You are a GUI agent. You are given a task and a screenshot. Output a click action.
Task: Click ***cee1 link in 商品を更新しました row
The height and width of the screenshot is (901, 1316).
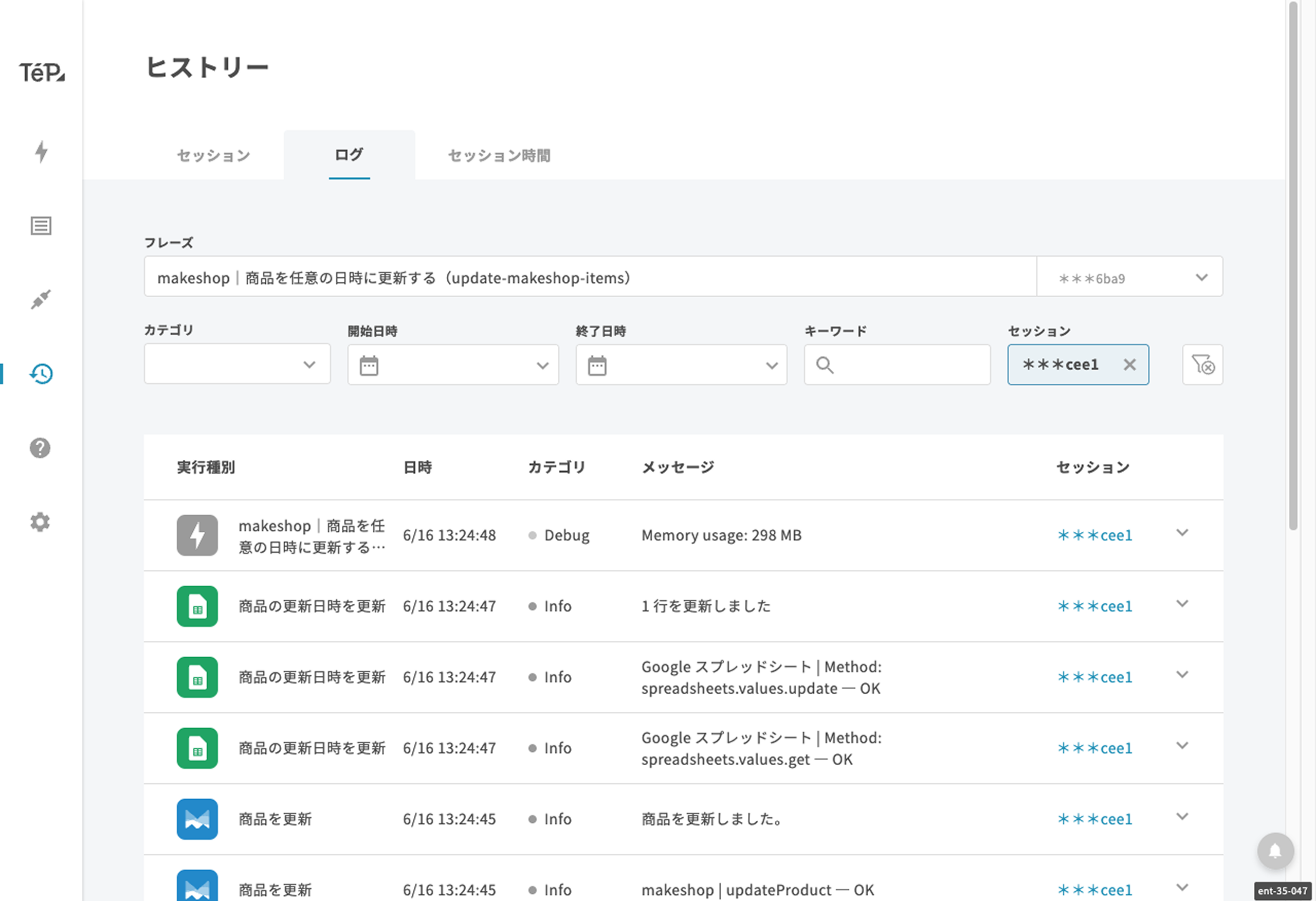(x=1094, y=819)
